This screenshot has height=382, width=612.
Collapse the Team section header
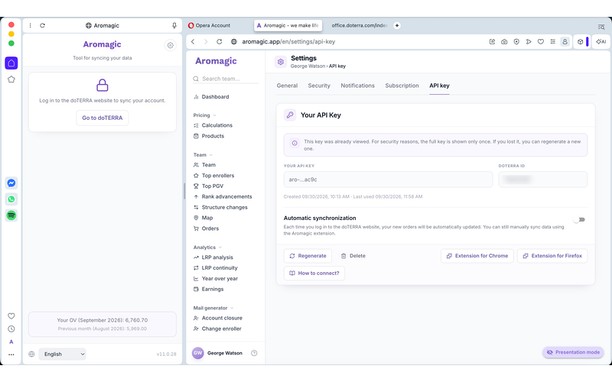point(203,155)
